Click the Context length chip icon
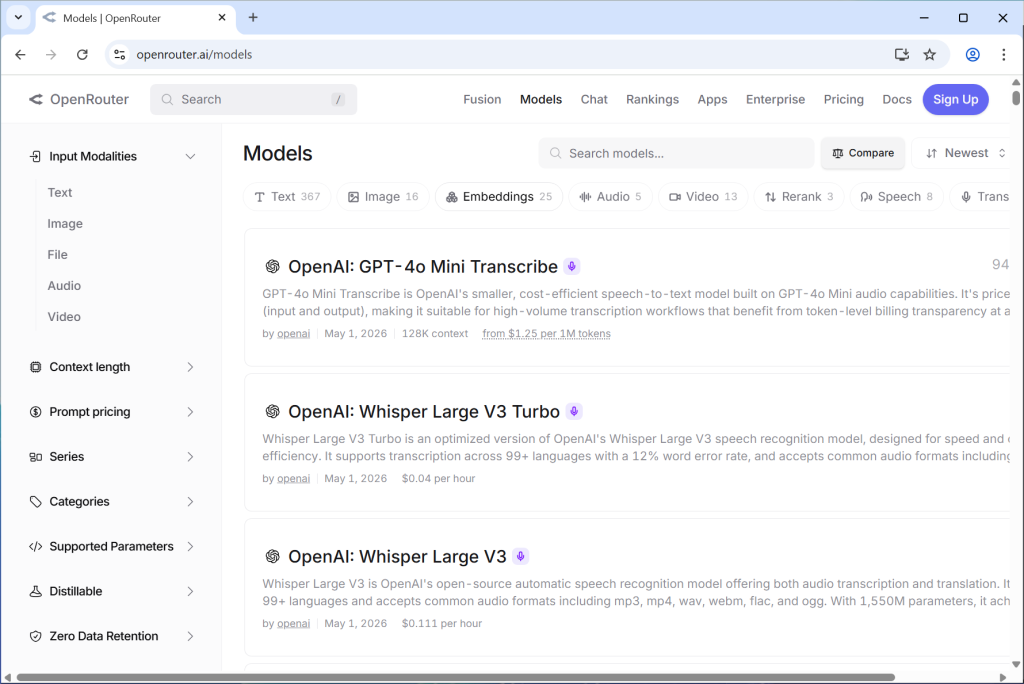 click(35, 367)
